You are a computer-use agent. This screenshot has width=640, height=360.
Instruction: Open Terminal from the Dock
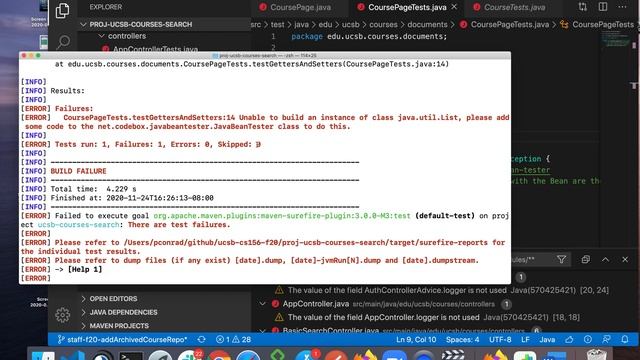pos(131,356)
